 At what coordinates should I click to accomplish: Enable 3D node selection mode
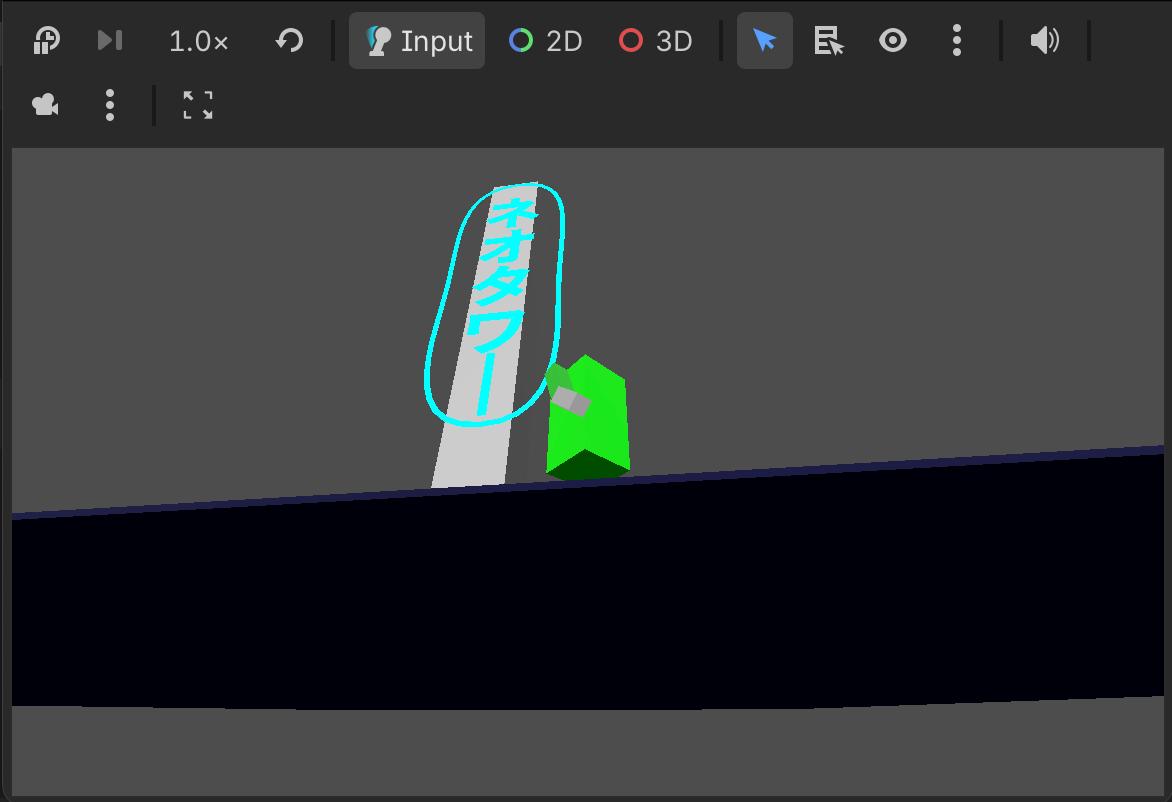[656, 40]
